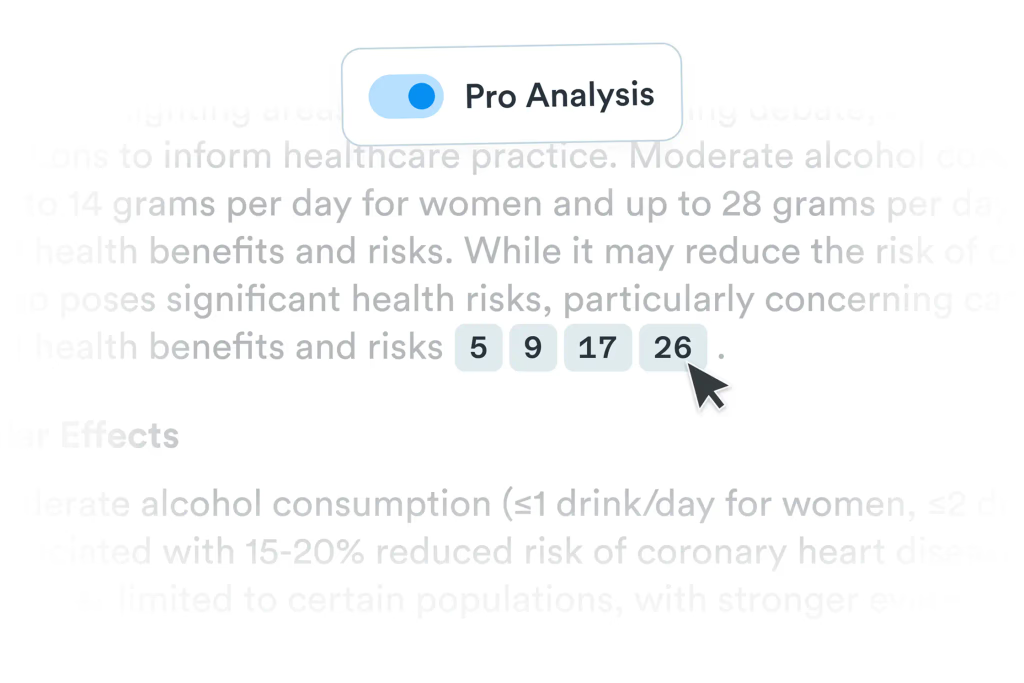Click '14 grams per day for women'
Screen dimensions: 1024x683
point(306,204)
